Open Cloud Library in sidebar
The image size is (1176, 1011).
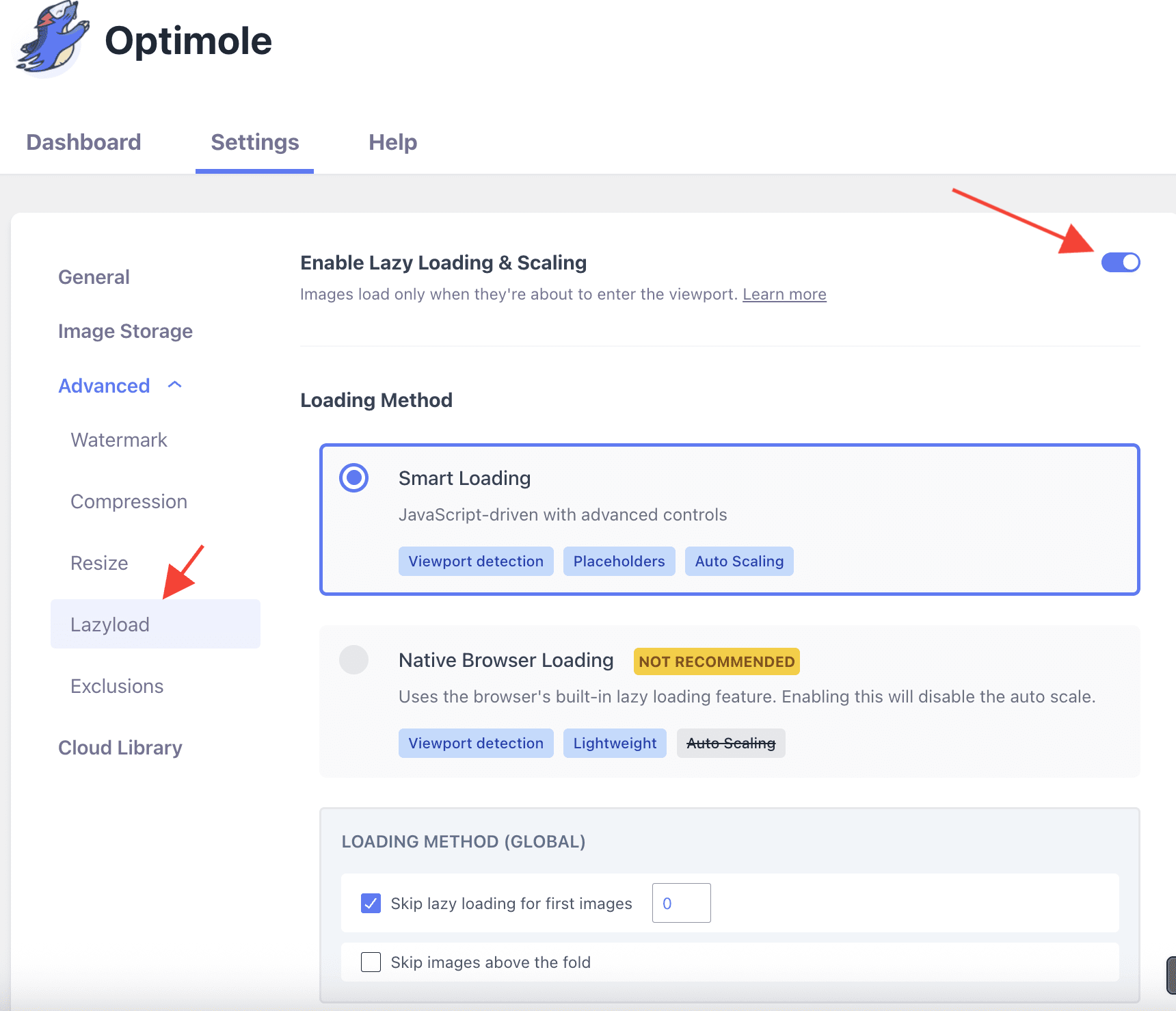click(x=120, y=748)
